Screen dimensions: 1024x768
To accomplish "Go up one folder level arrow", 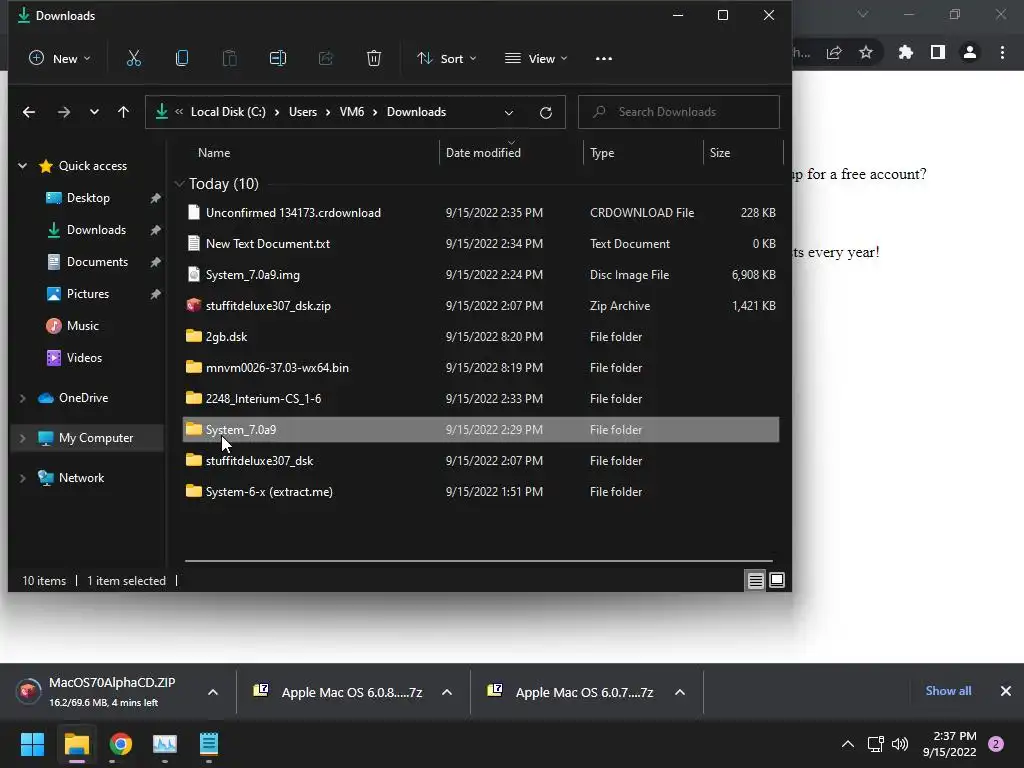I will coord(123,112).
